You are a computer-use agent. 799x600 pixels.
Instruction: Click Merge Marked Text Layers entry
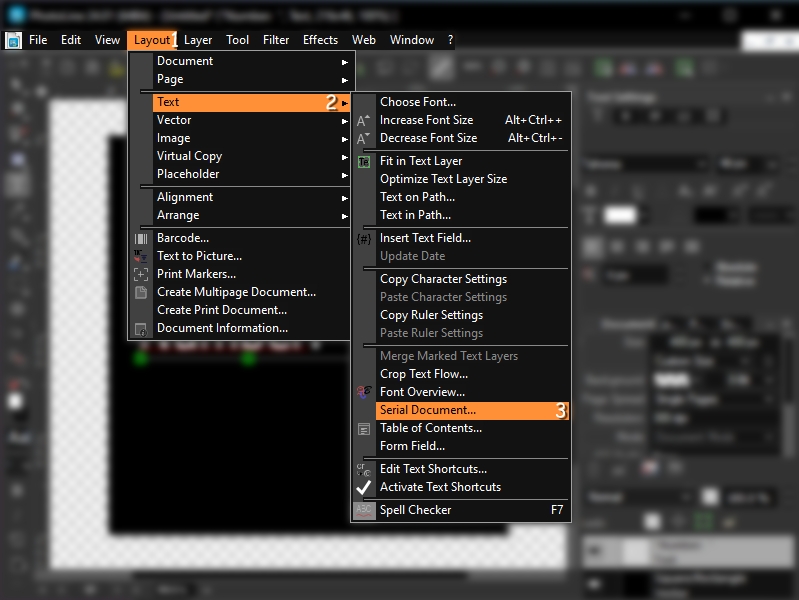click(x=449, y=356)
